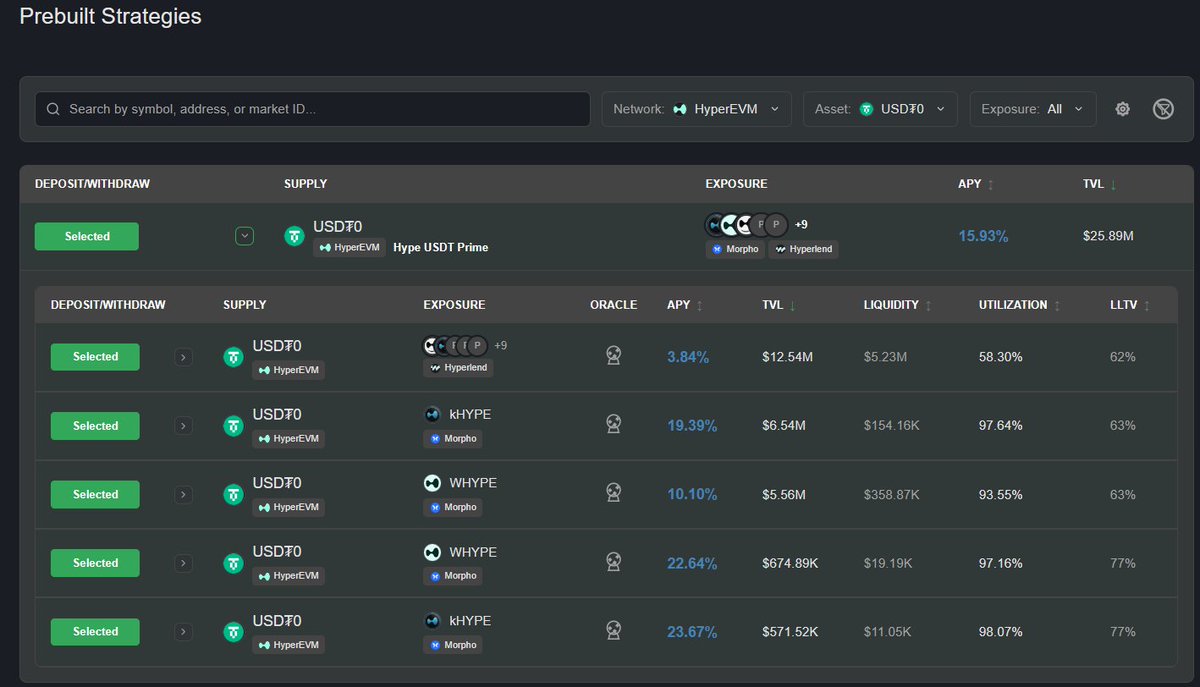1200x687 pixels.
Task: Toggle Selected button in WHYPE 10.10% row
Action: 95,494
